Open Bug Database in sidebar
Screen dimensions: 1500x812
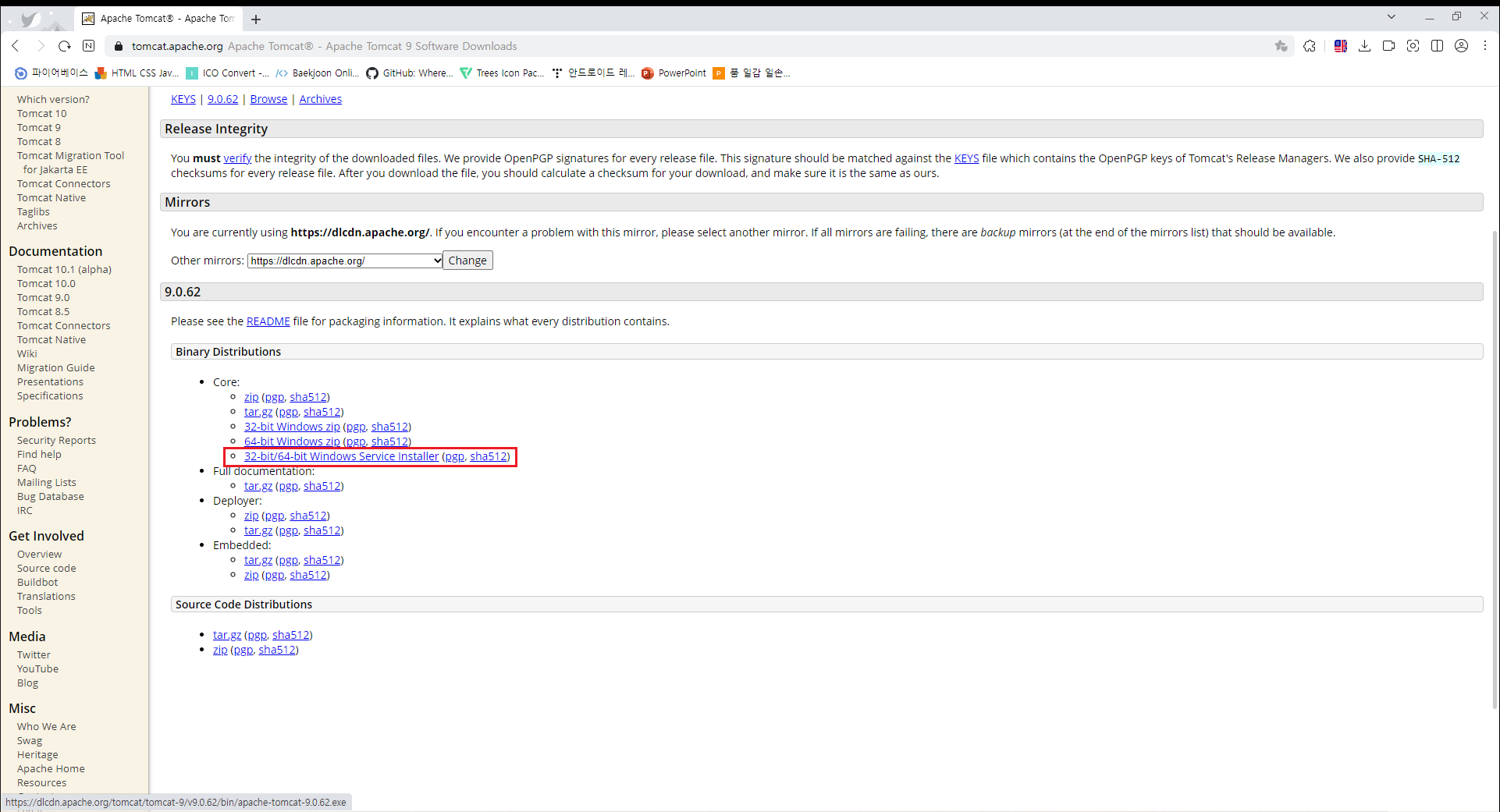tap(51, 496)
